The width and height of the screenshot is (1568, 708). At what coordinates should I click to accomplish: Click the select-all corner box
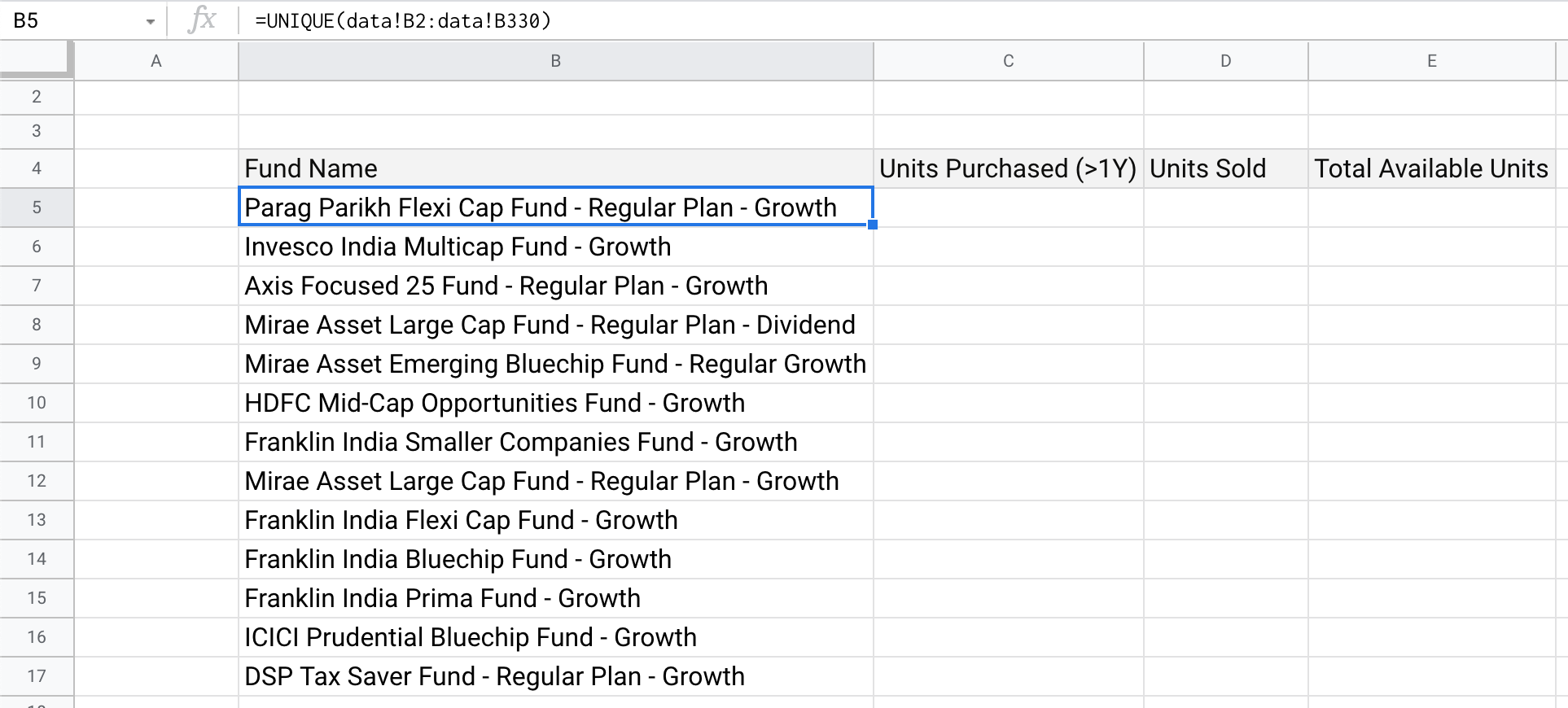37,60
